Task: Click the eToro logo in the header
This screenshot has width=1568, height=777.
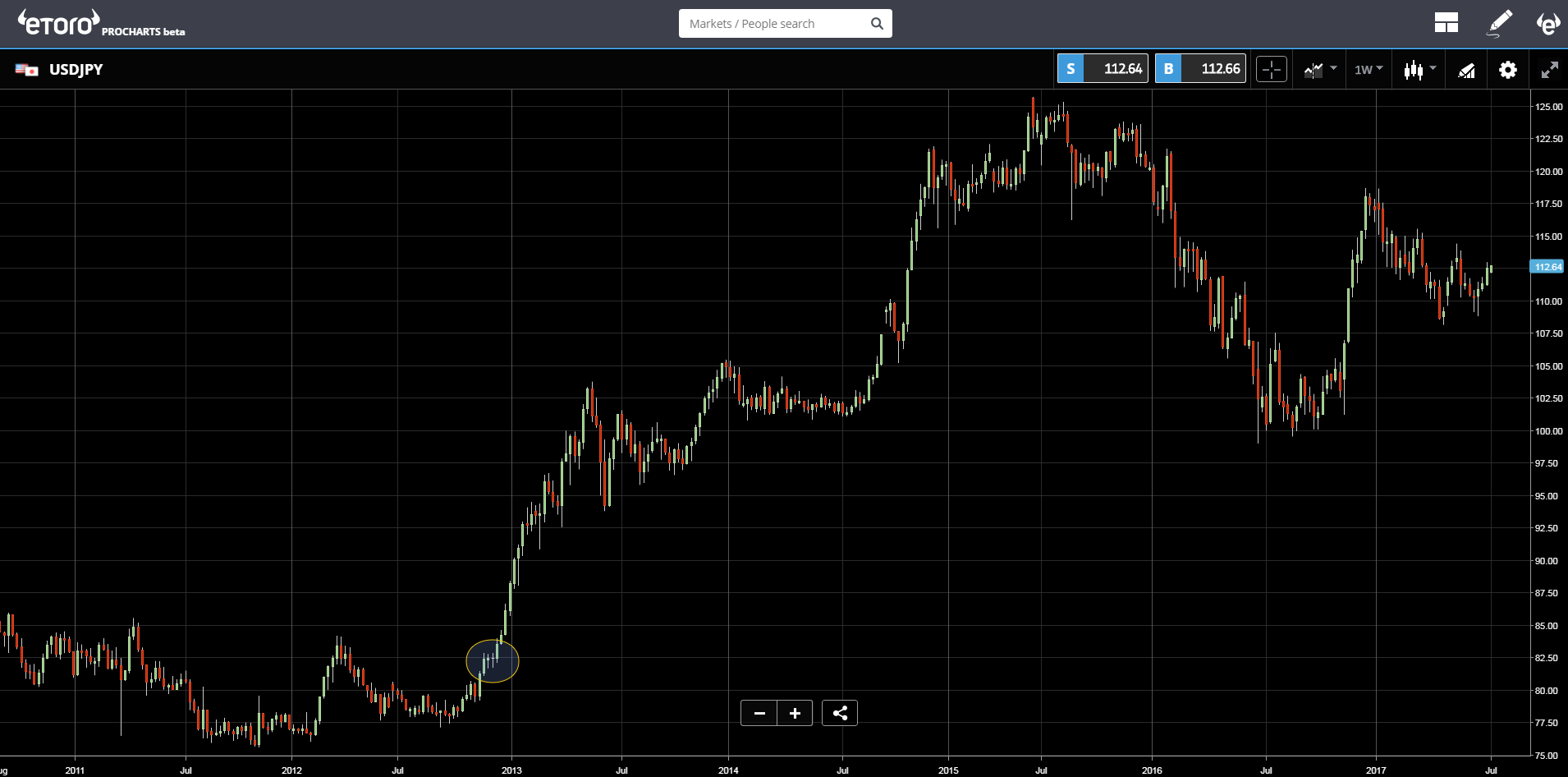Action: point(59,23)
